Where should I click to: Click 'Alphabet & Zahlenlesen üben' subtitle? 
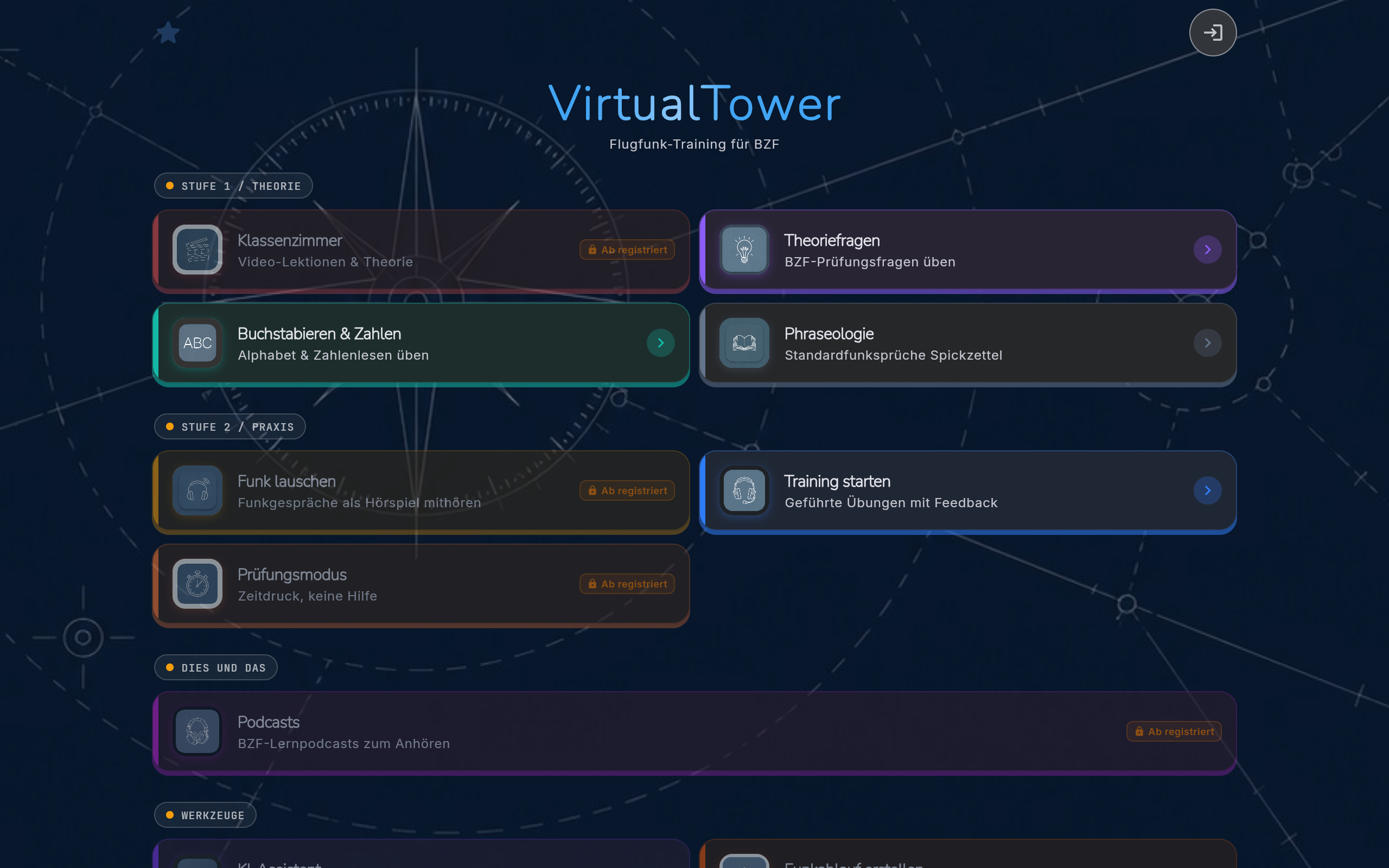click(334, 355)
